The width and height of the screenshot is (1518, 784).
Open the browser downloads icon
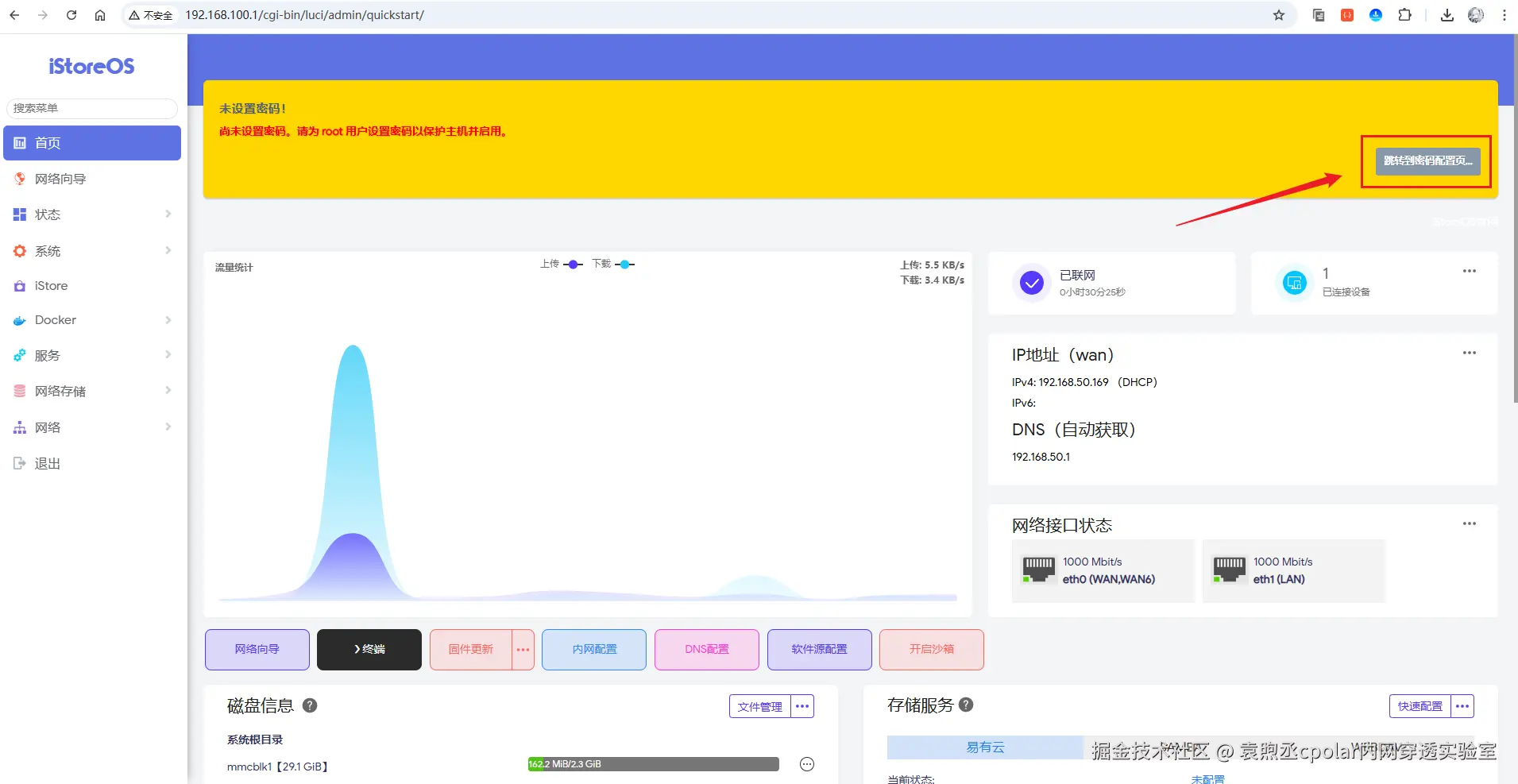[1447, 15]
